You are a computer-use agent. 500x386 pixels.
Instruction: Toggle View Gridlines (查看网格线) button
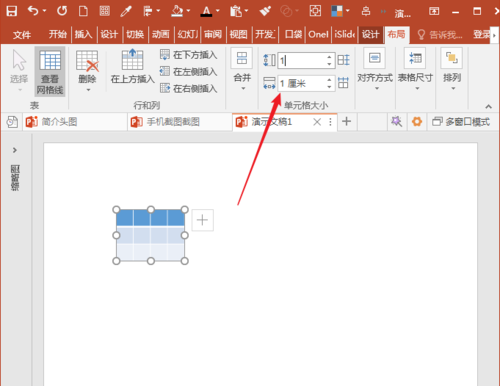pyautogui.click(x=50, y=71)
